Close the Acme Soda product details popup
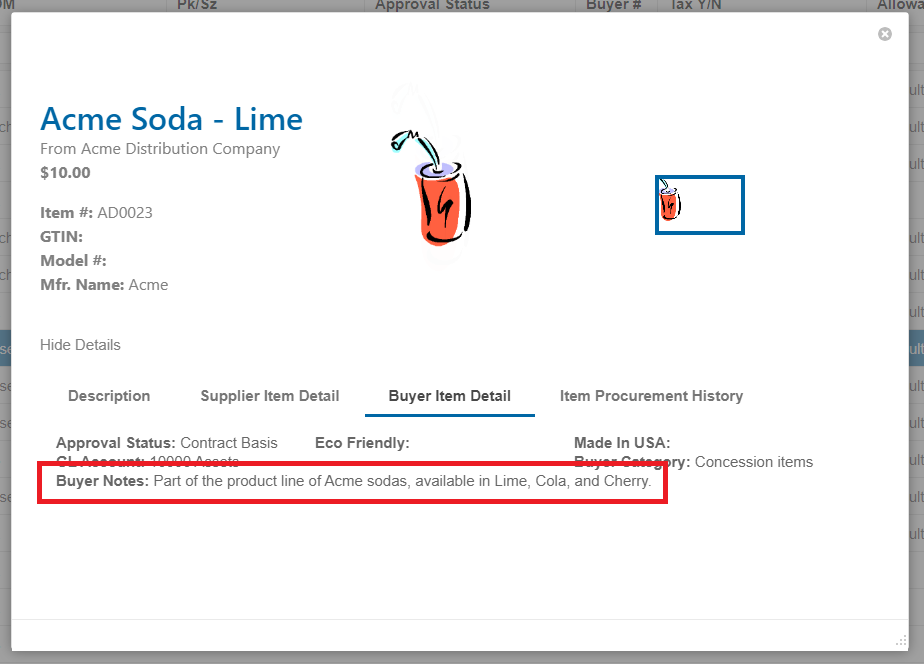The height and width of the screenshot is (664, 924). pyautogui.click(x=884, y=33)
